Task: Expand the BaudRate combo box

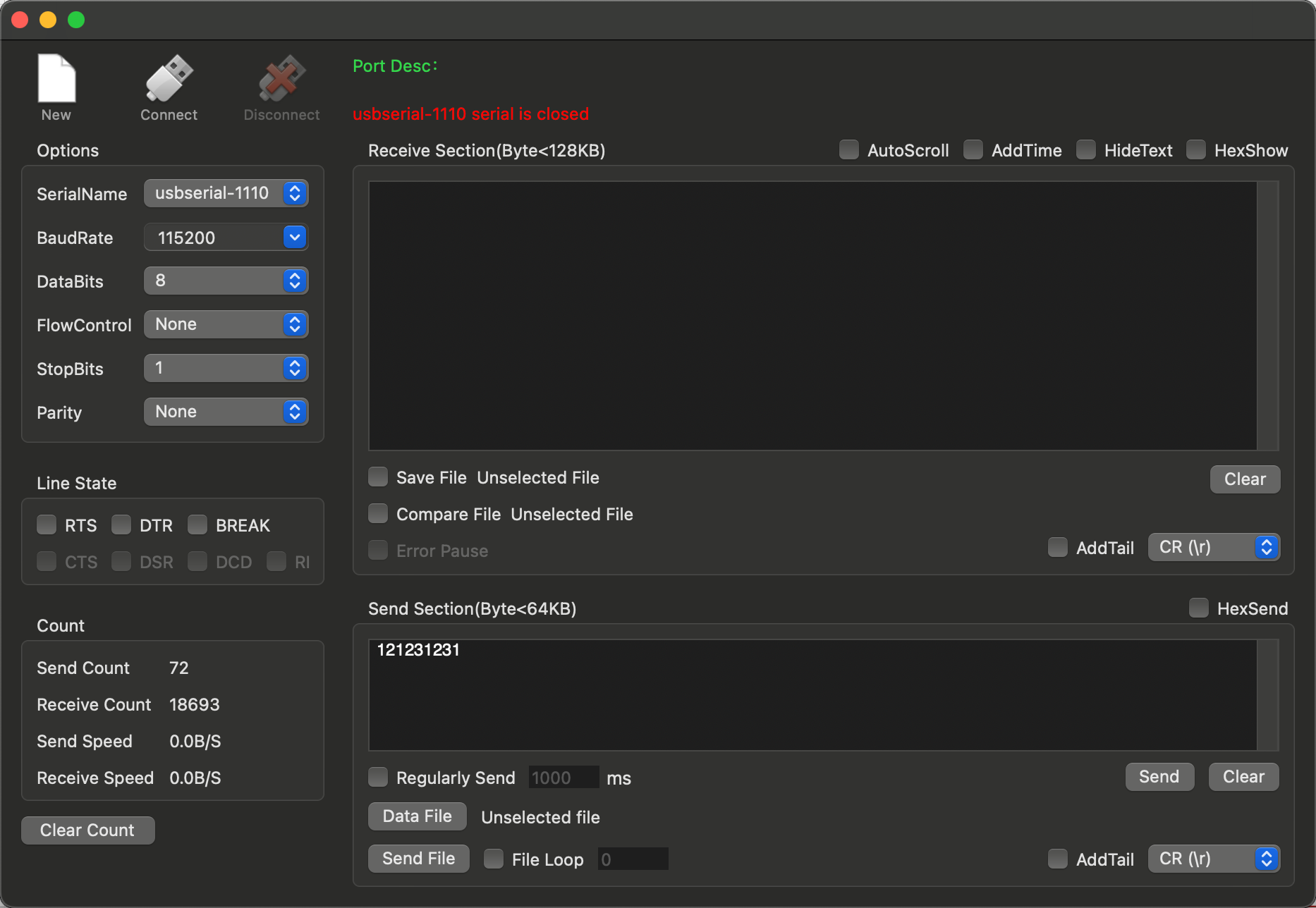Action: coord(295,237)
